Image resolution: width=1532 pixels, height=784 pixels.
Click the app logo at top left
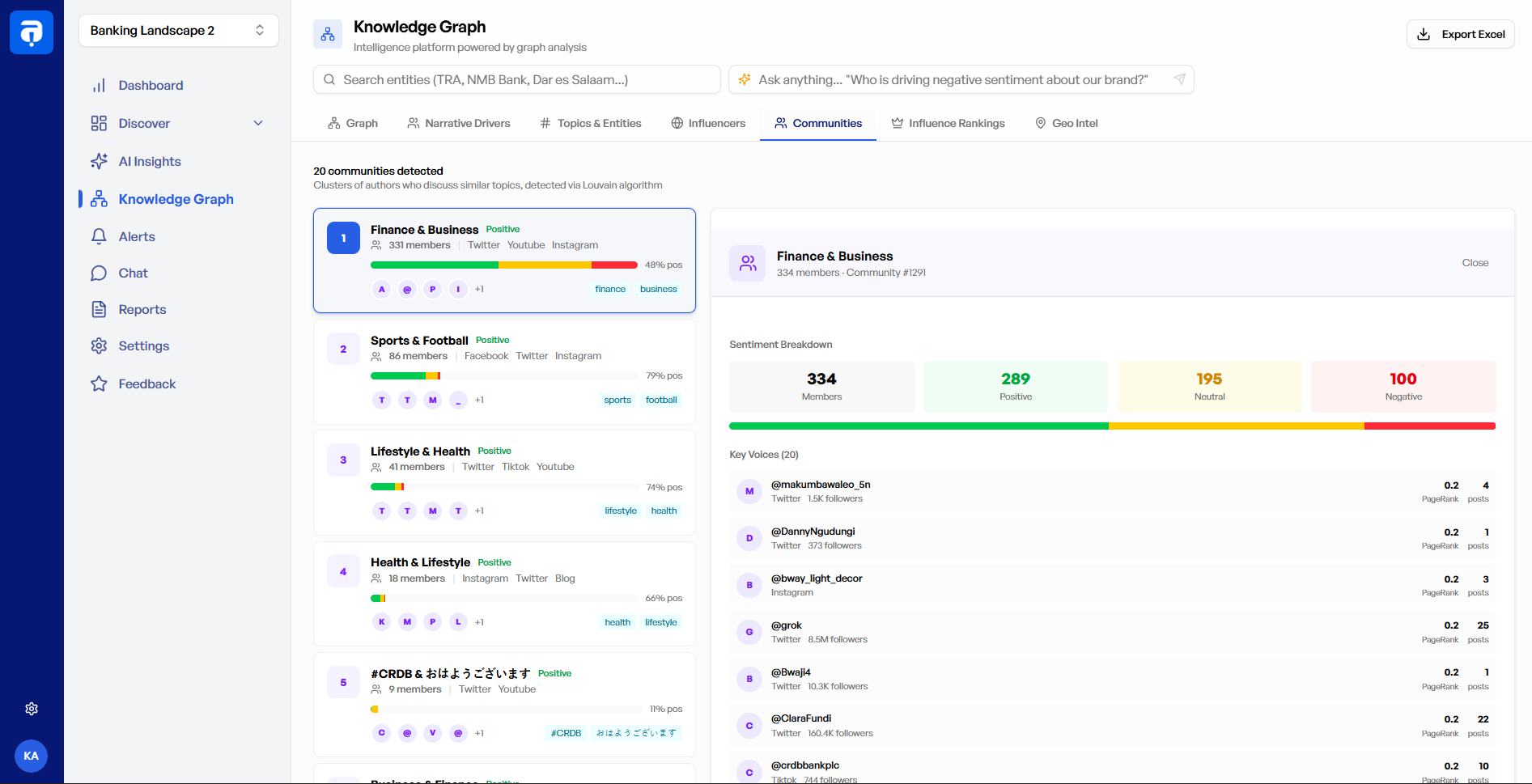coord(32,32)
